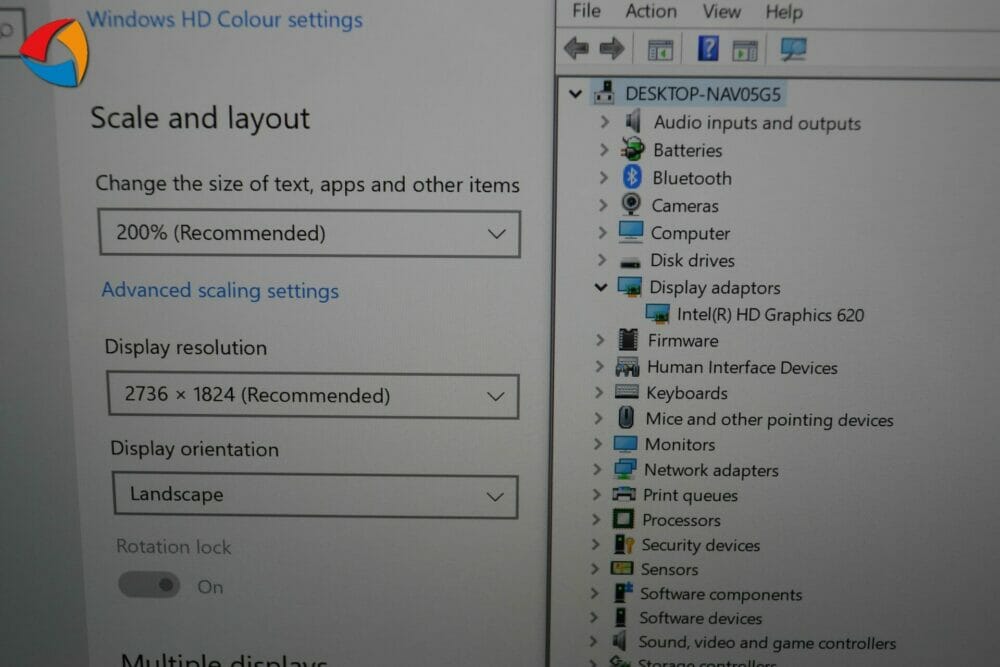Click the Security devices key icon
The image size is (1000, 667).
pos(623,544)
